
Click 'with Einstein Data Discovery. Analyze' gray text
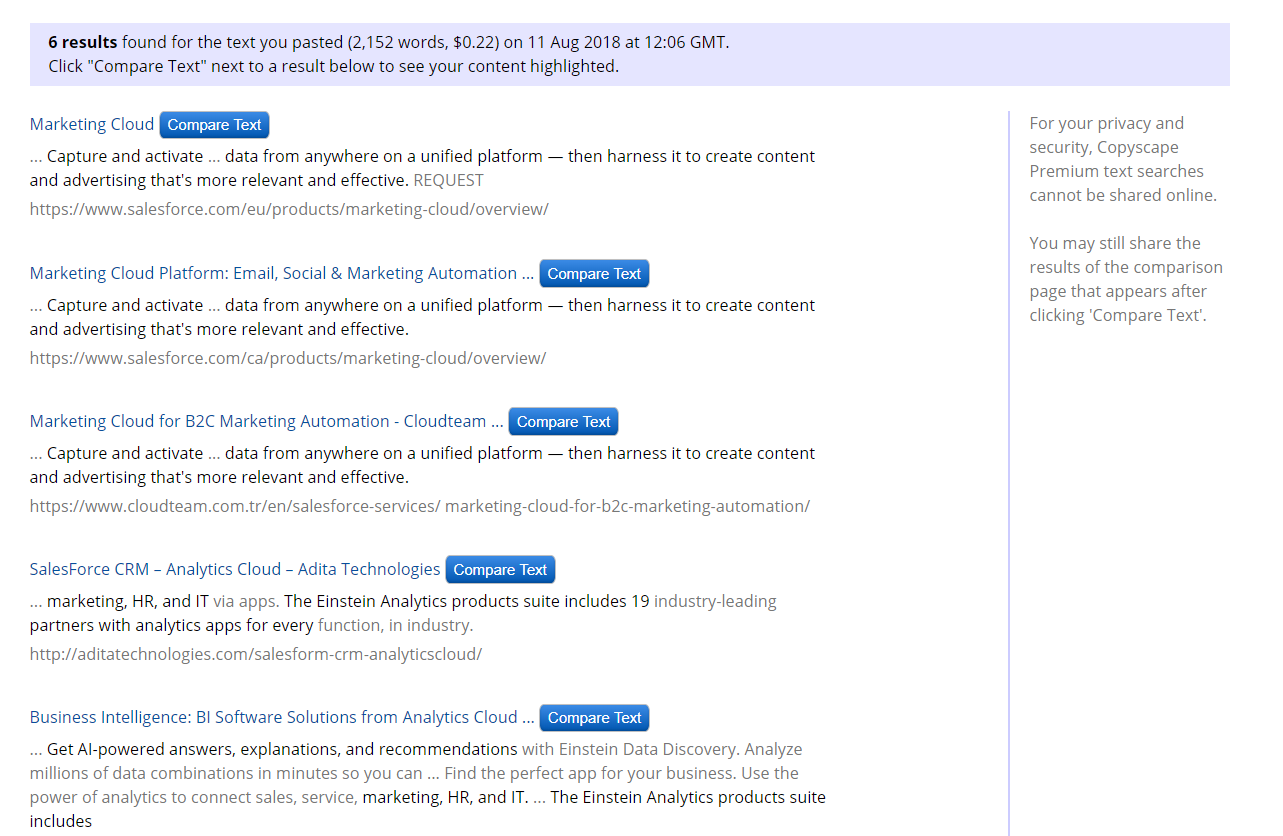662,749
